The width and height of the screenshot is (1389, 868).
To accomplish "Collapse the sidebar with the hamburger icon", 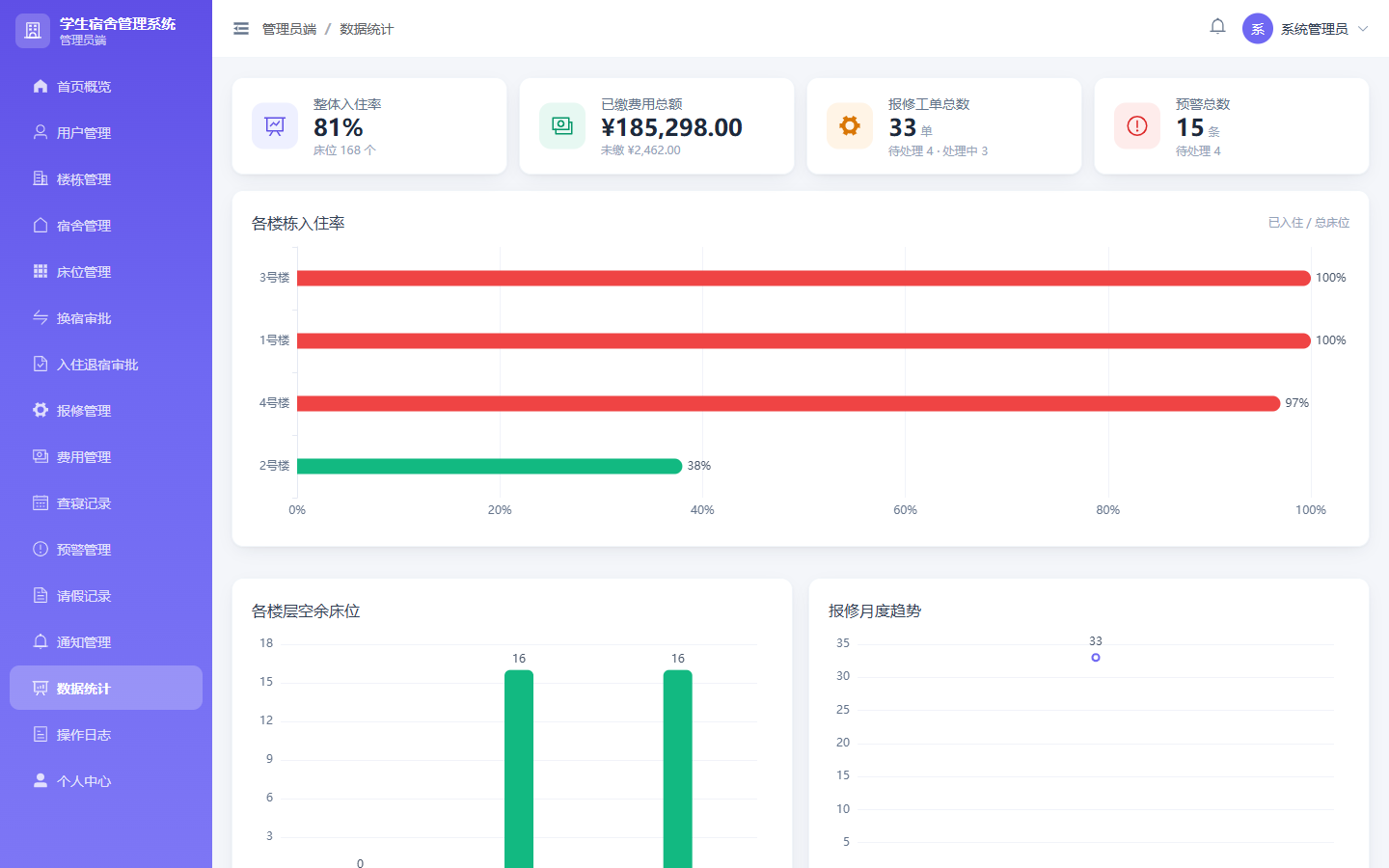I will pyautogui.click(x=241, y=29).
